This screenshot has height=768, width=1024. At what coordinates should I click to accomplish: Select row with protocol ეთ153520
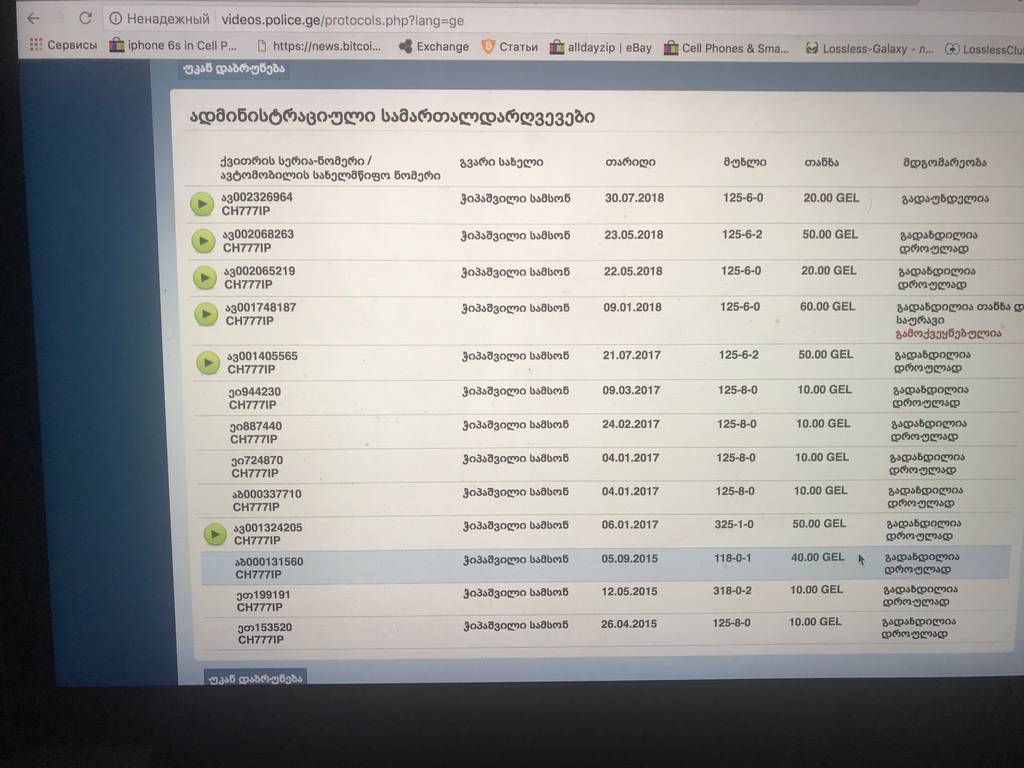pos(604,632)
